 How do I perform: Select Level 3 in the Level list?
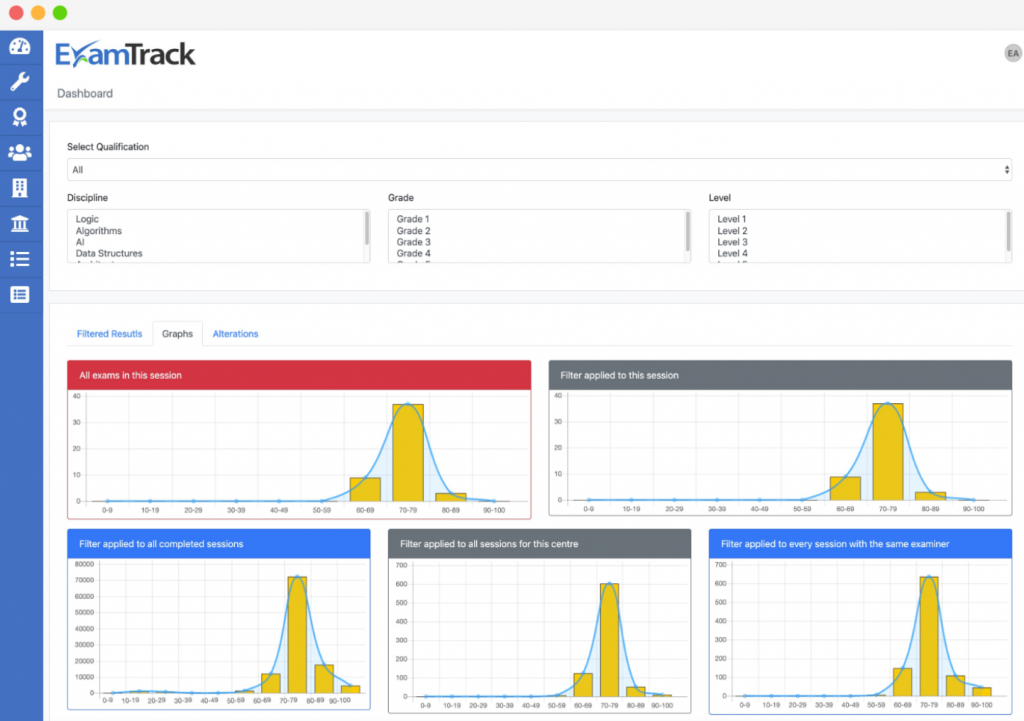(x=732, y=242)
